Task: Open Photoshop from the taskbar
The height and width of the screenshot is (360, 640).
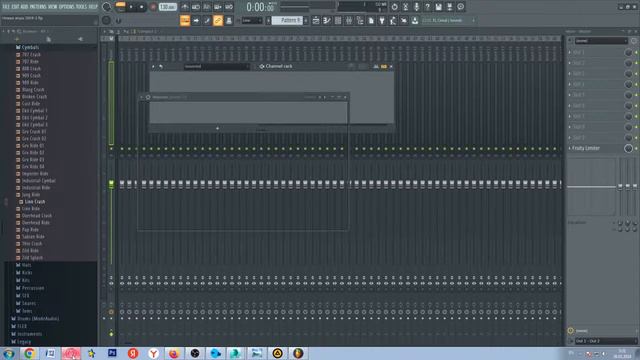Action: [112, 353]
